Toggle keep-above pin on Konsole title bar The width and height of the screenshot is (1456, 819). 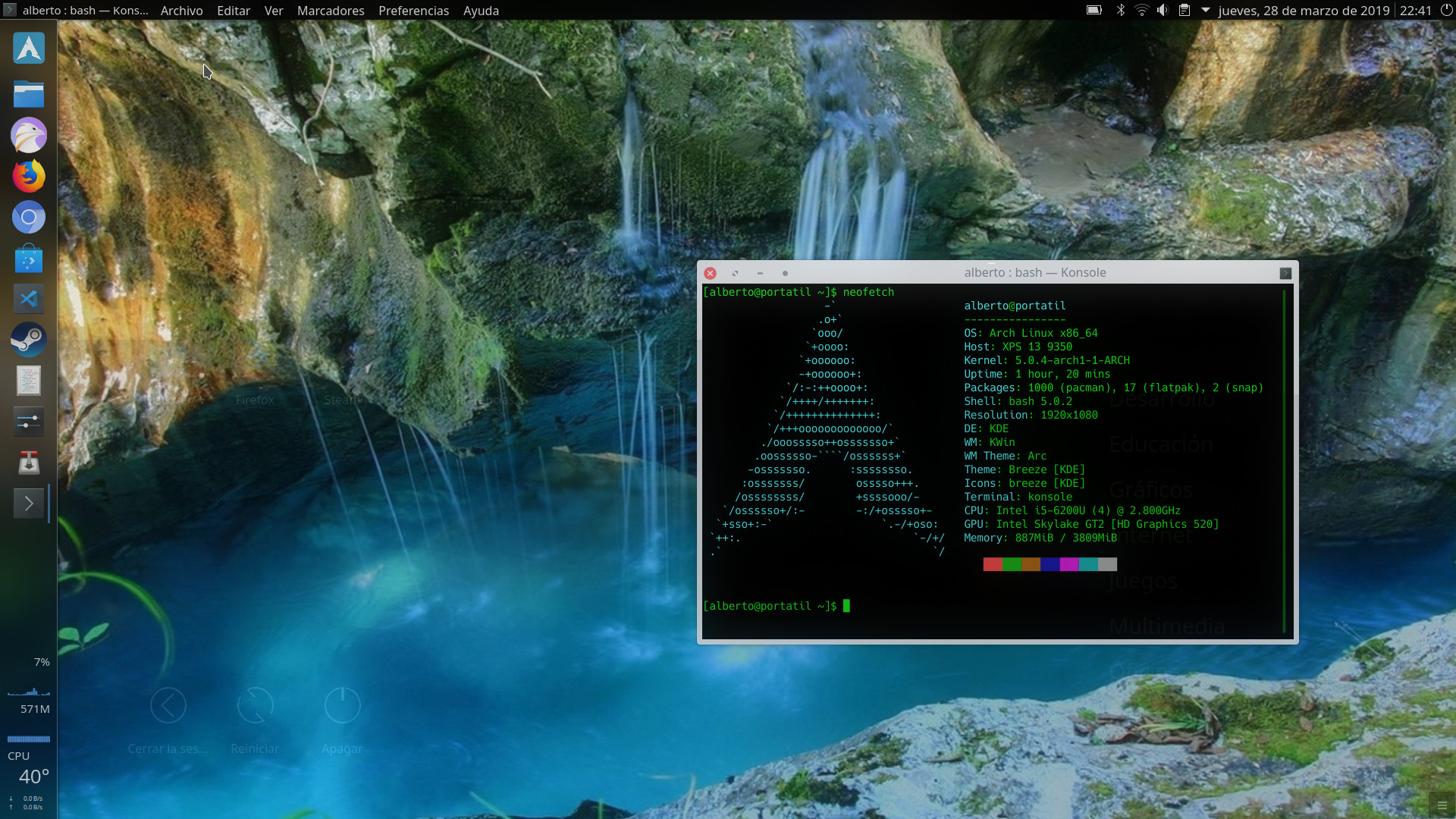[785, 273]
